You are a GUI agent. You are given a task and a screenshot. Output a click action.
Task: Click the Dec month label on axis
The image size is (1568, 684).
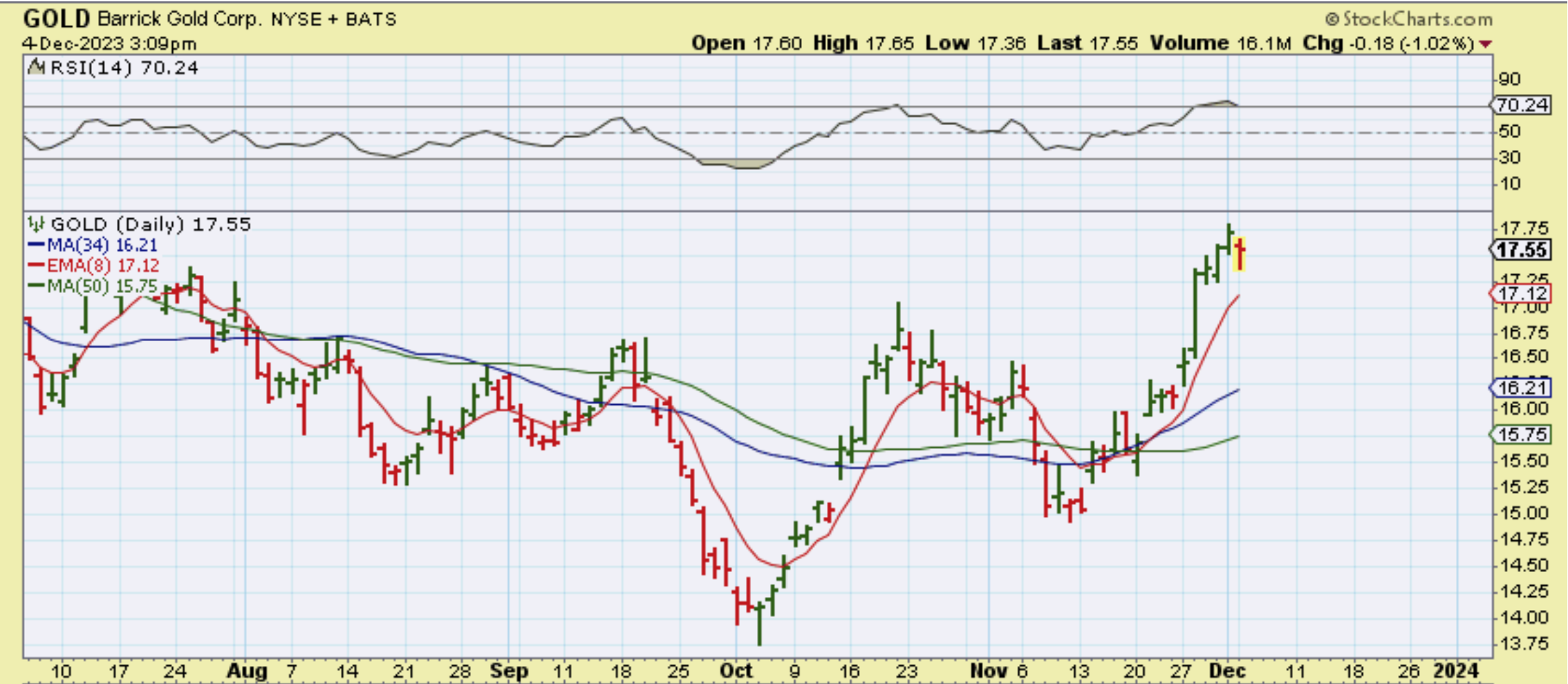pyautogui.click(x=1227, y=671)
